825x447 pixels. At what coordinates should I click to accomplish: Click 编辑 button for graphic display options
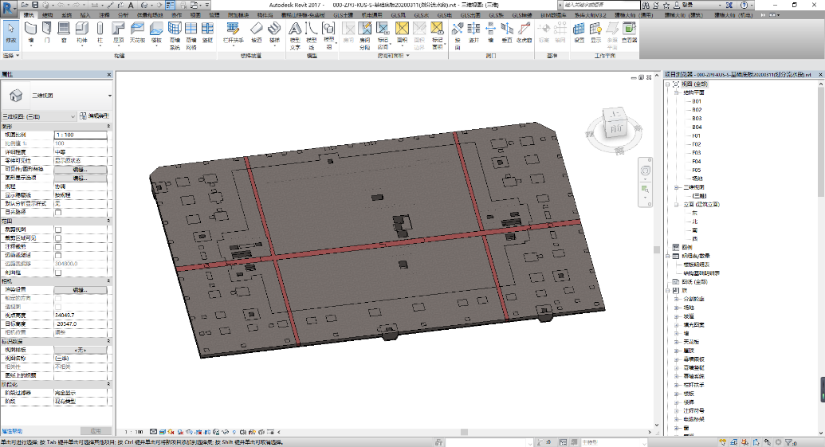point(80,178)
